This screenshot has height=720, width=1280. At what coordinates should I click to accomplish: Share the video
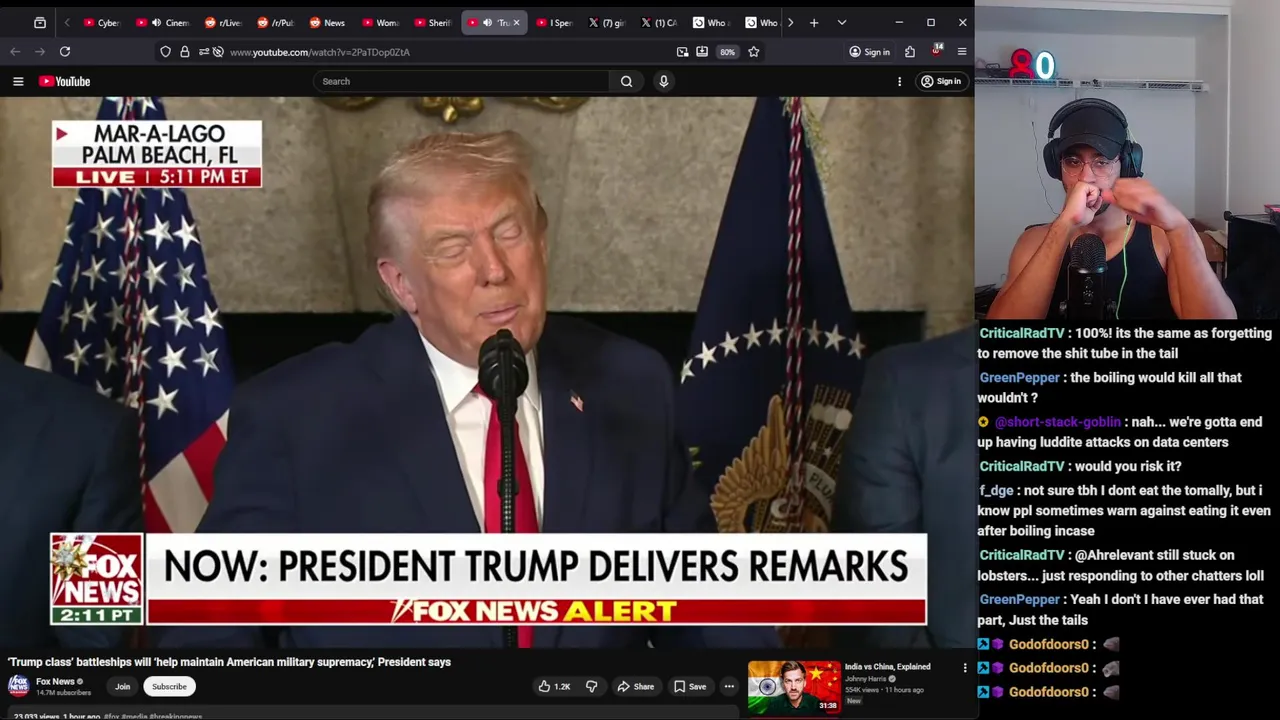click(x=635, y=686)
